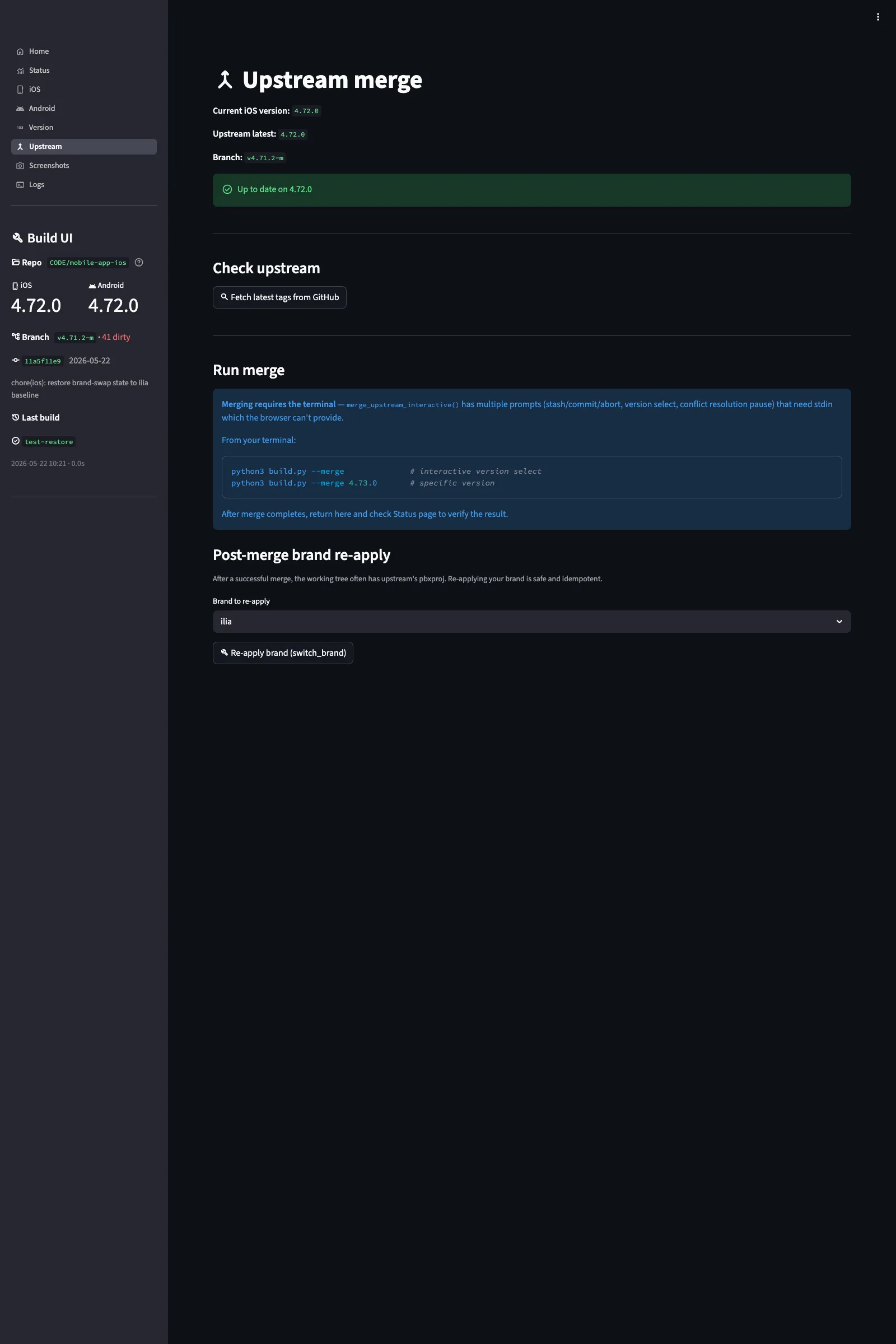Click the Home house icon in sidebar
The width and height of the screenshot is (896, 1344).
pyautogui.click(x=20, y=52)
